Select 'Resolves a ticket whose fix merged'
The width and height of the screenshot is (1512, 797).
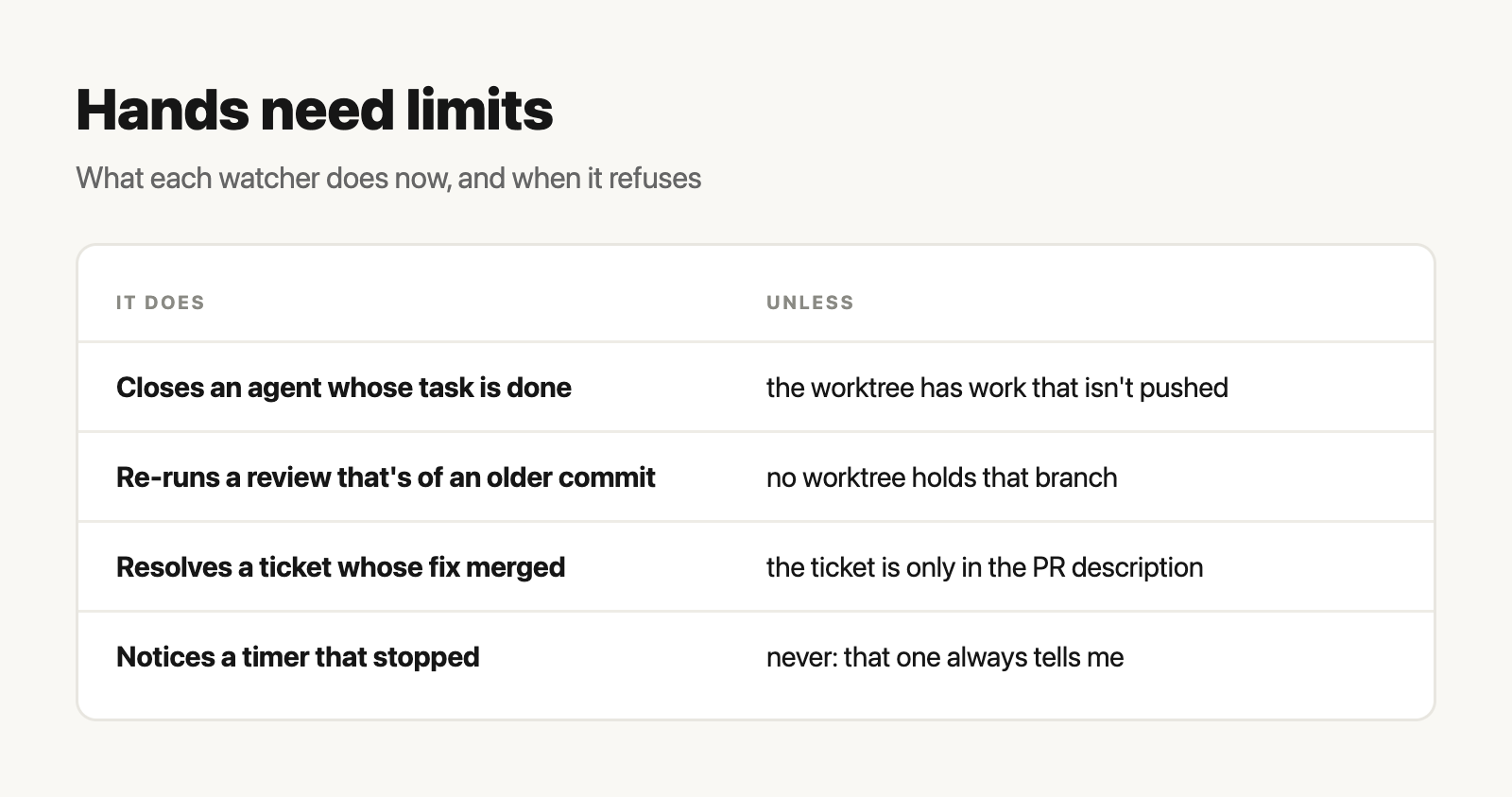tap(340, 567)
